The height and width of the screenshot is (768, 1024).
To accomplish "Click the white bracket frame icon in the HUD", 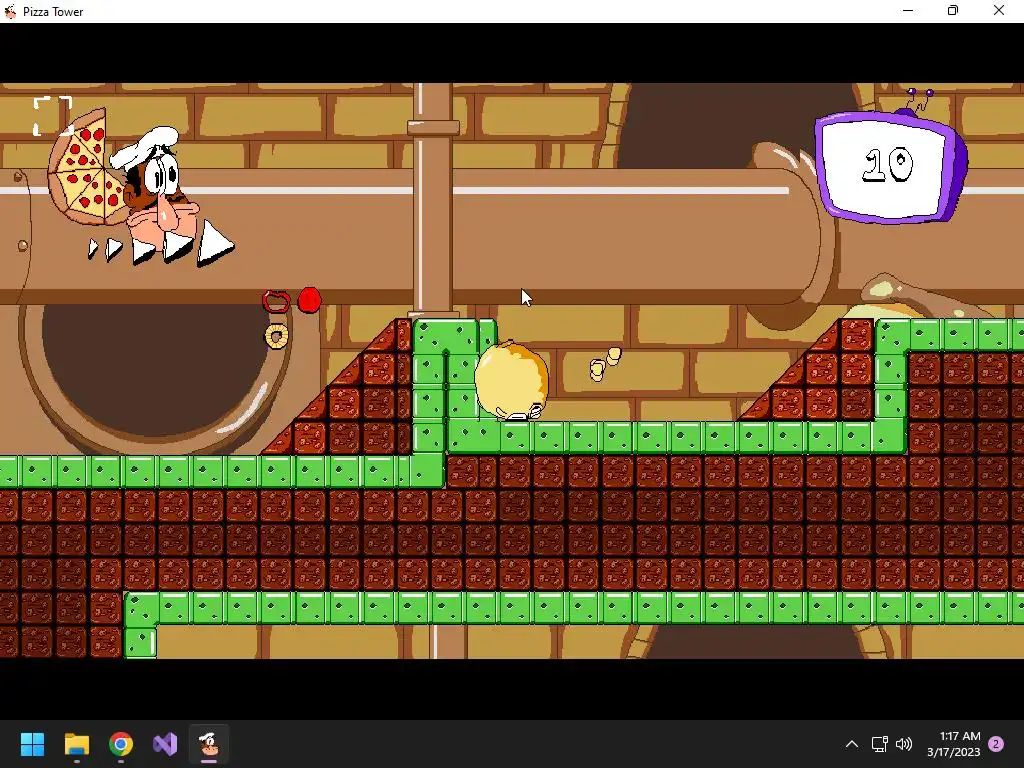I will coord(53,116).
